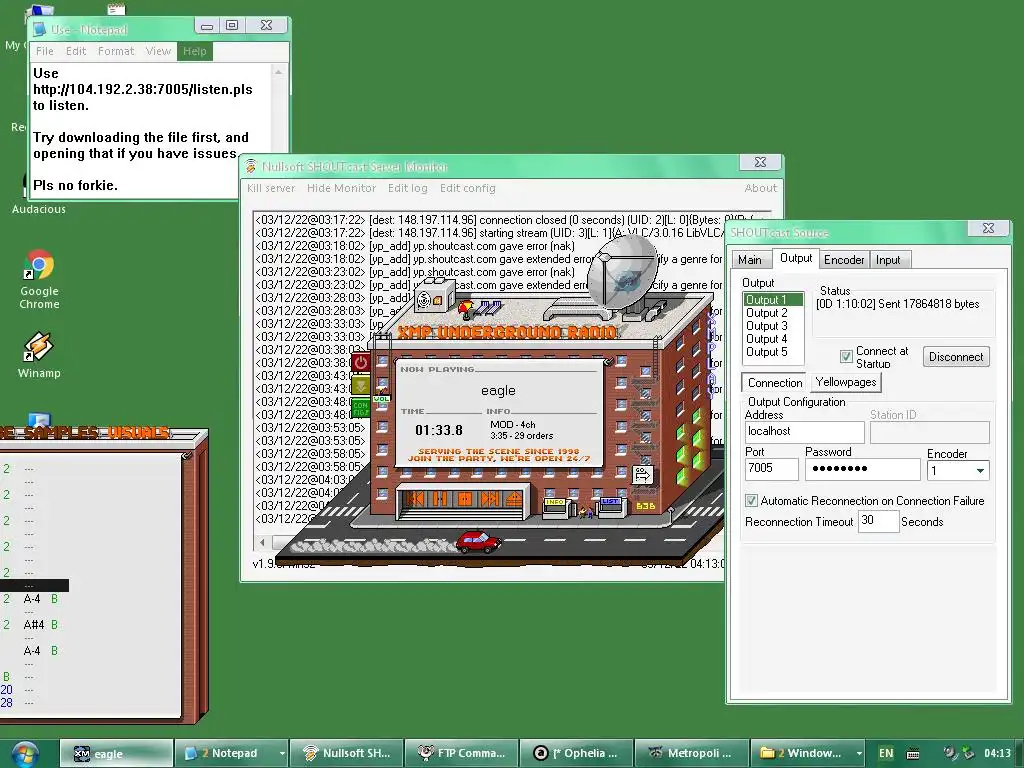Click the satellite dish on the XMPlay roof
This screenshot has height=768, width=1024.
pyautogui.click(x=622, y=272)
